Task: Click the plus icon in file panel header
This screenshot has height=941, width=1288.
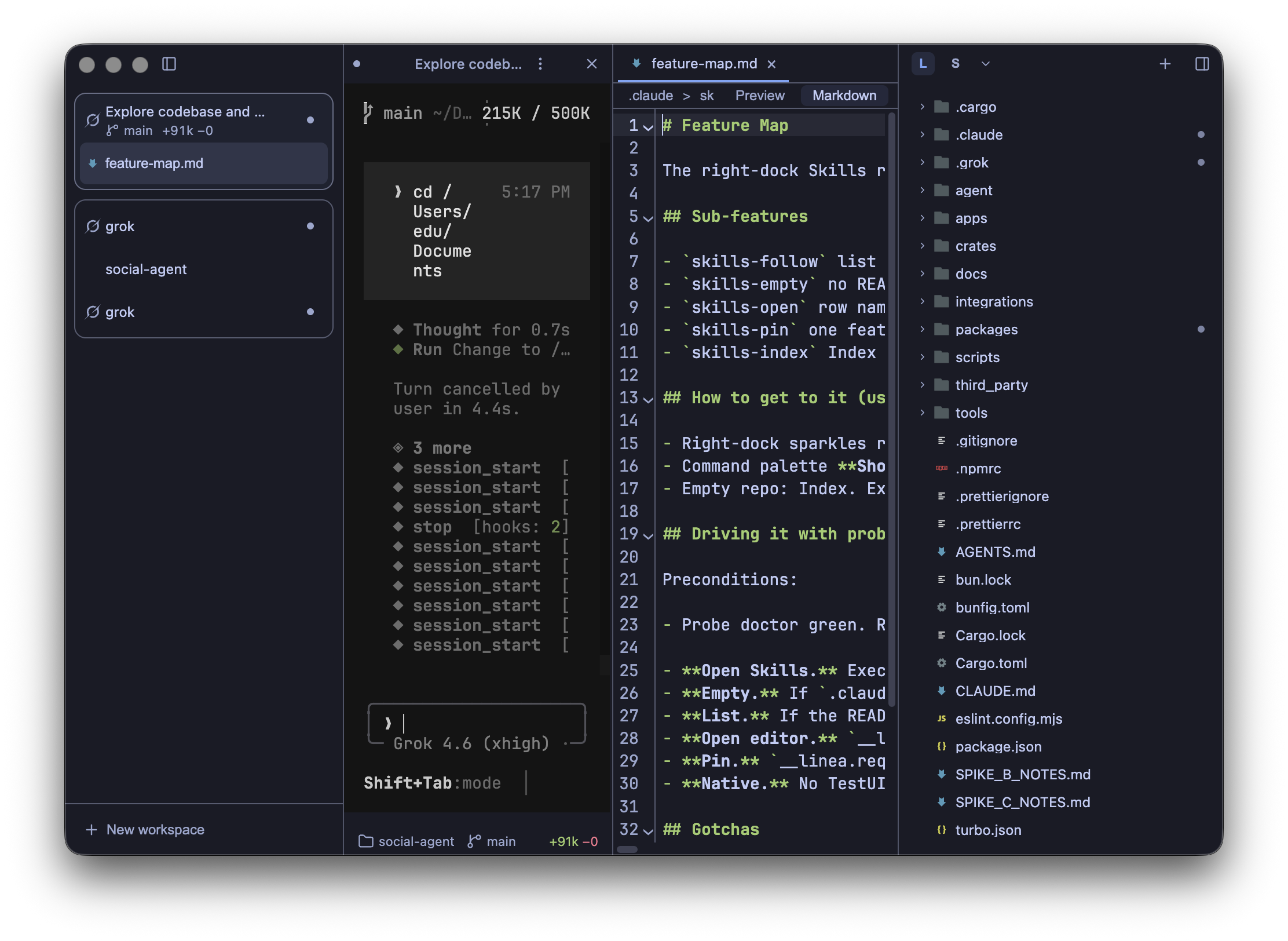Action: tap(1165, 64)
